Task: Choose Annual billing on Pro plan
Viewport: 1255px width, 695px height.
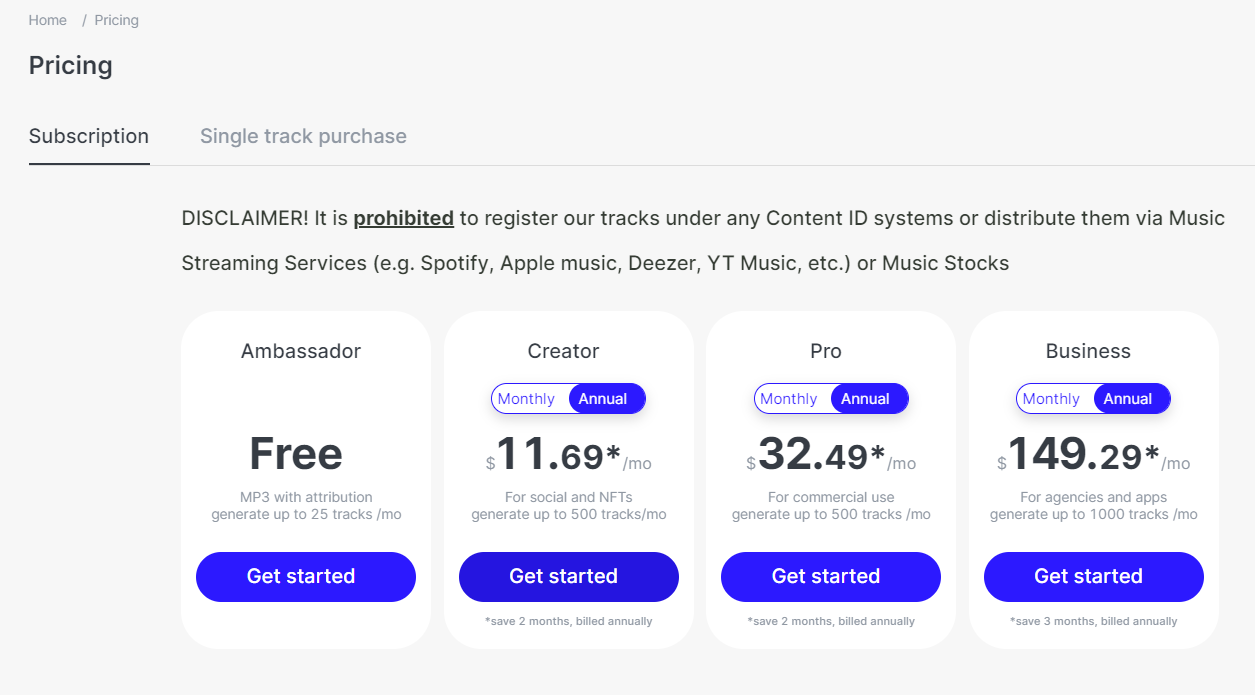Action: [x=865, y=399]
